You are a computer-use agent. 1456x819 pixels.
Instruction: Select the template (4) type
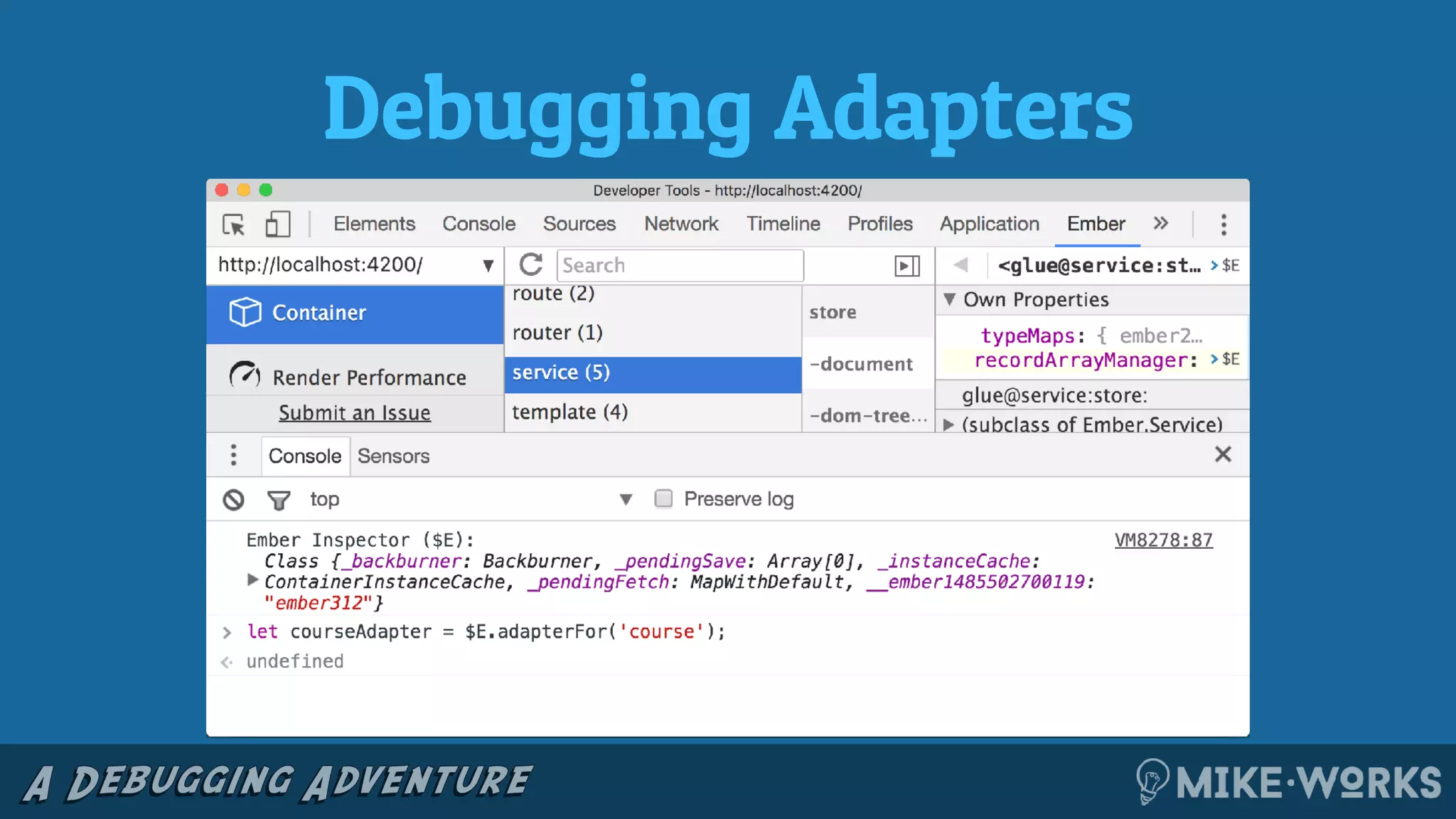coord(653,412)
